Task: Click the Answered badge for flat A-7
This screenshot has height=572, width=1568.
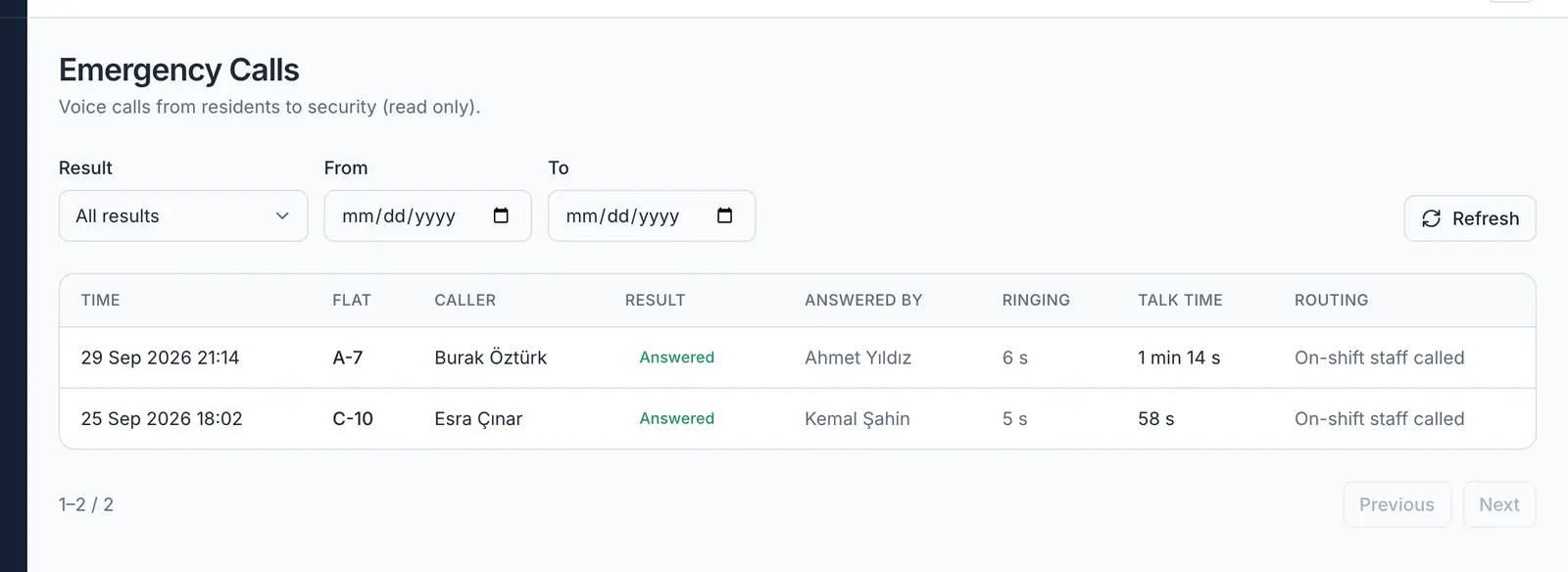Action: pyautogui.click(x=676, y=357)
